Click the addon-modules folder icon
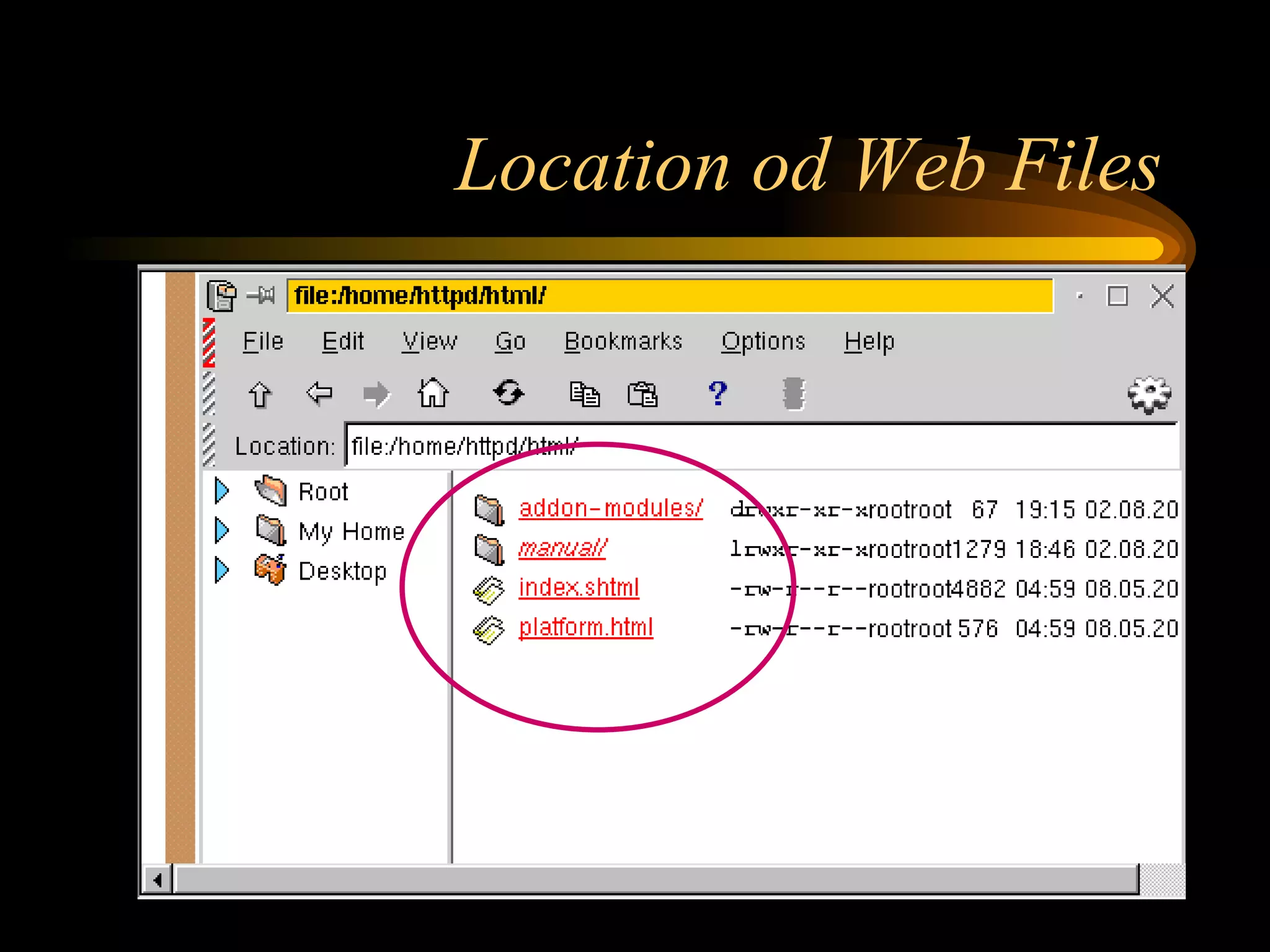This screenshot has height=952, width=1270. [x=489, y=510]
